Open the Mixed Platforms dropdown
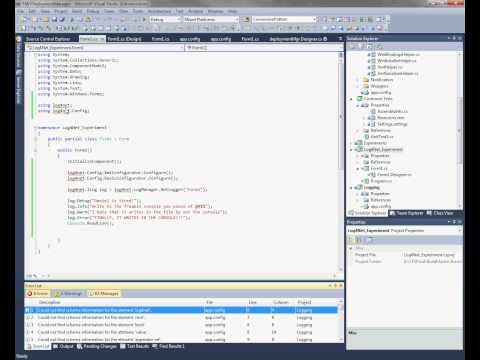Screen dimensions: 480x360 click(211, 20)
